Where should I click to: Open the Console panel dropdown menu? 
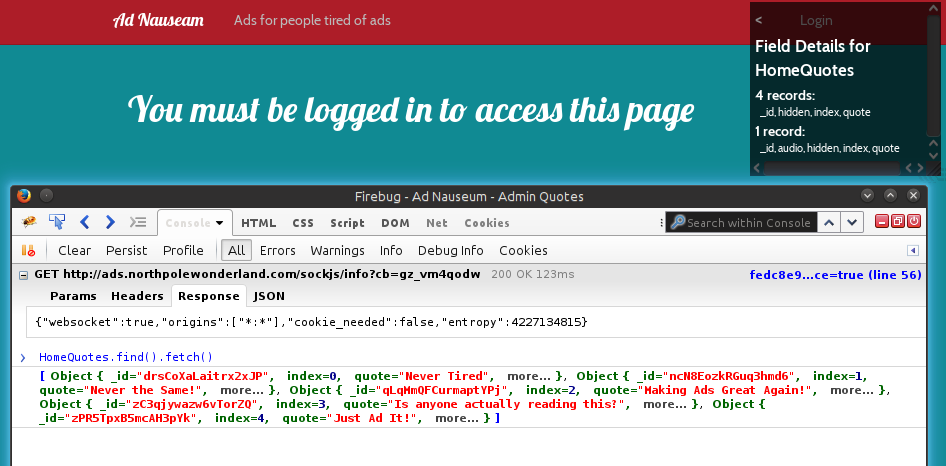(221, 223)
